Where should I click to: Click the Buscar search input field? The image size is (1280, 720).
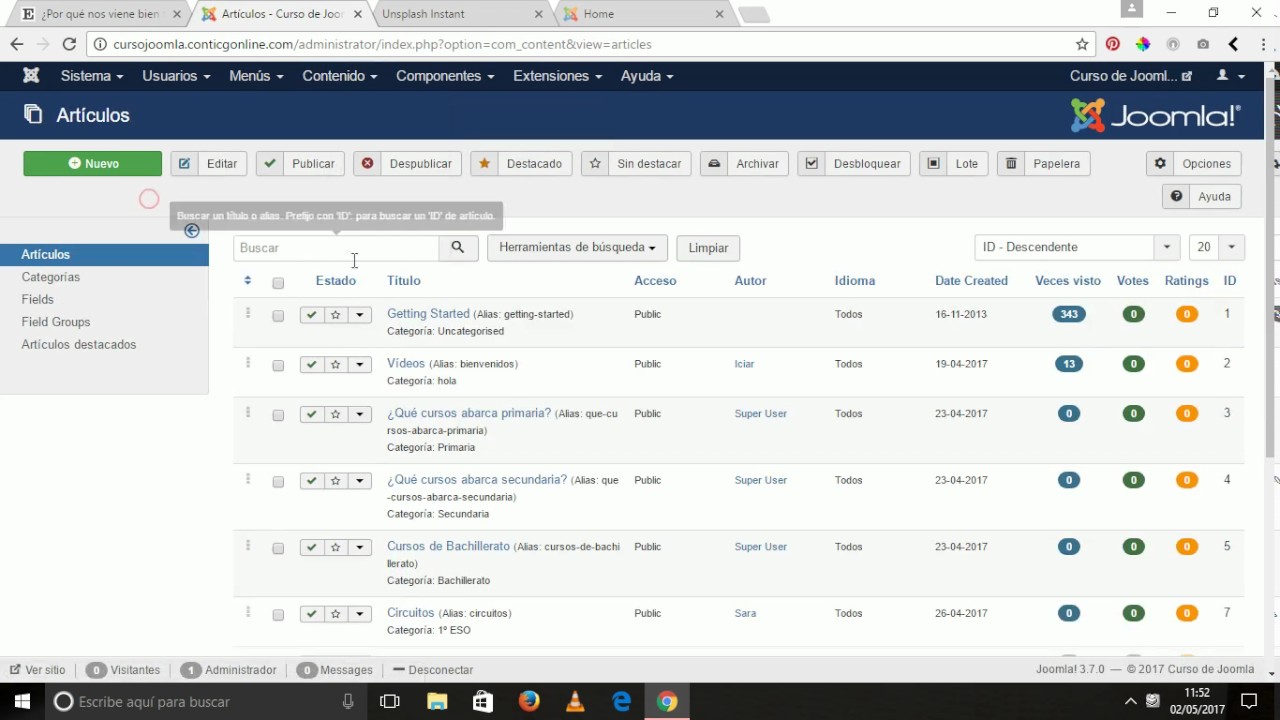[x=336, y=248]
